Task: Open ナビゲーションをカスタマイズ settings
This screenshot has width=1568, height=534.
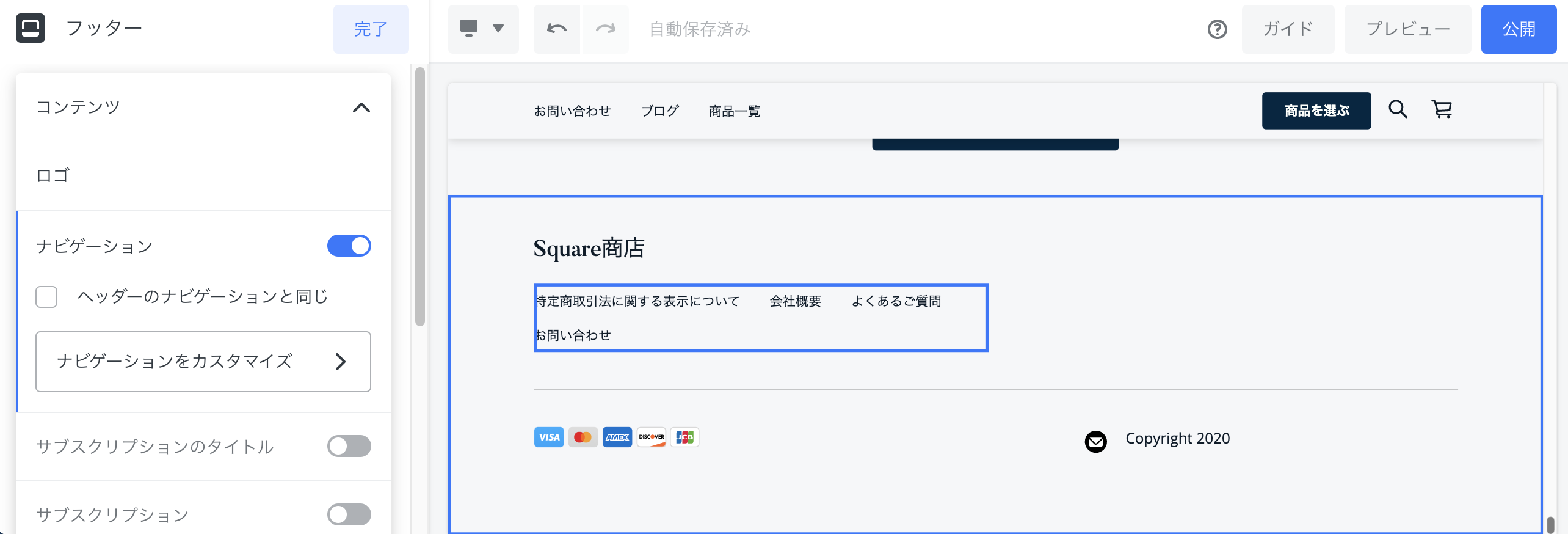Action: pyautogui.click(x=203, y=362)
